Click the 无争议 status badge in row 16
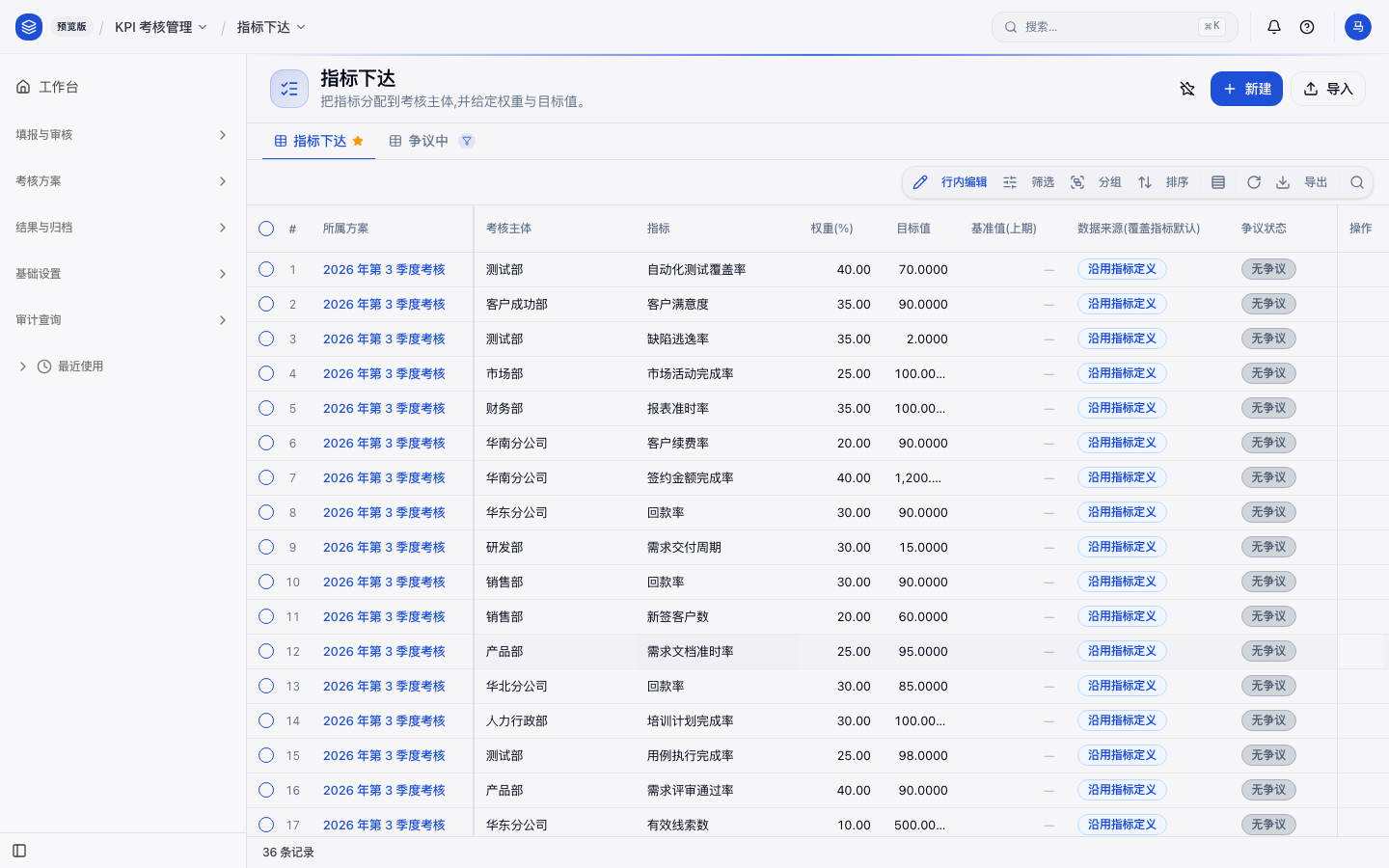Viewport: 1389px width, 868px height. click(x=1268, y=790)
